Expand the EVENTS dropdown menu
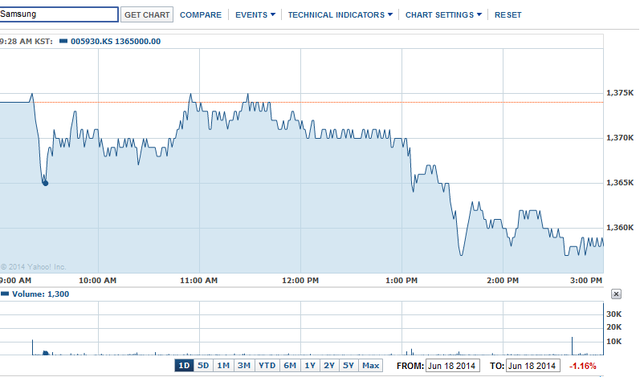This screenshot has width=640, height=377. coord(255,15)
